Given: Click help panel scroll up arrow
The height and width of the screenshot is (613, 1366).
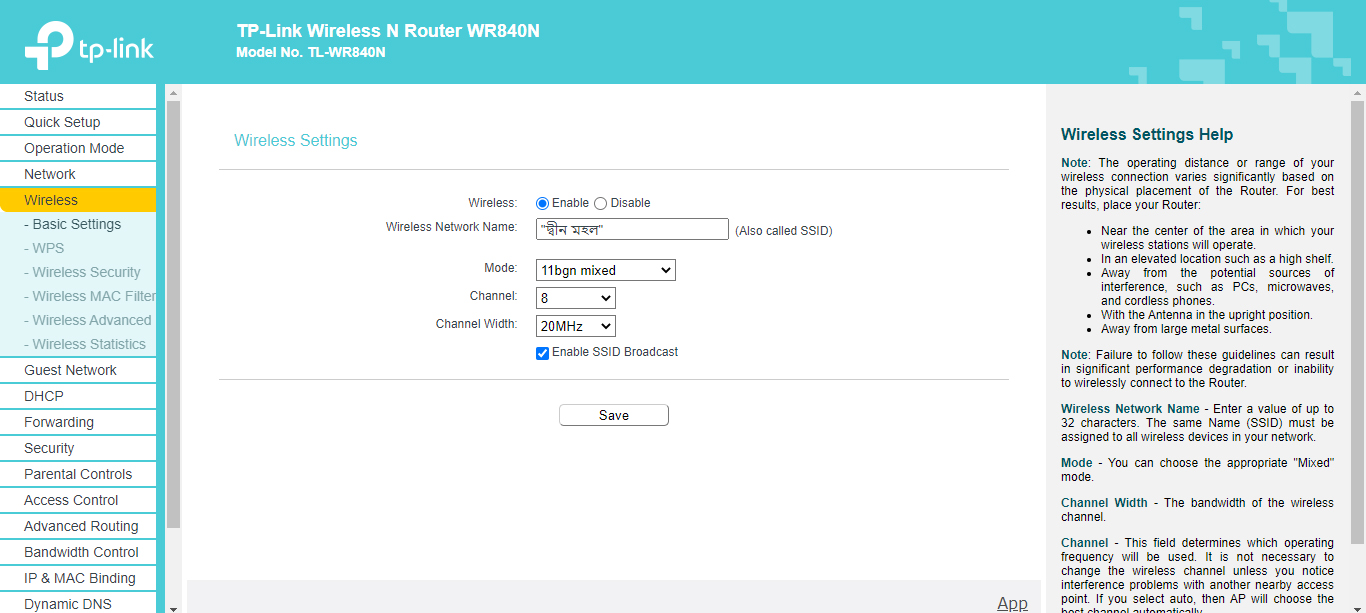Looking at the screenshot, I should (1357, 92).
